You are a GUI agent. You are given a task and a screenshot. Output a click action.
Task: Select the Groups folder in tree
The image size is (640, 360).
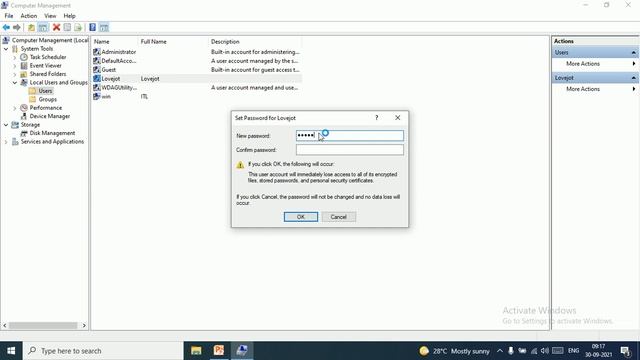[x=48, y=100]
